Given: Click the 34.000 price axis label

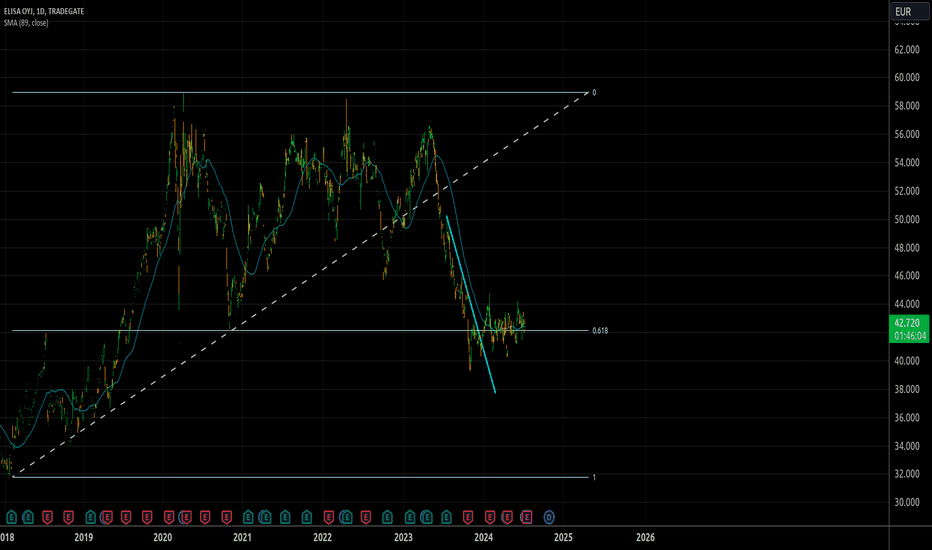Looking at the screenshot, I should point(907,445).
